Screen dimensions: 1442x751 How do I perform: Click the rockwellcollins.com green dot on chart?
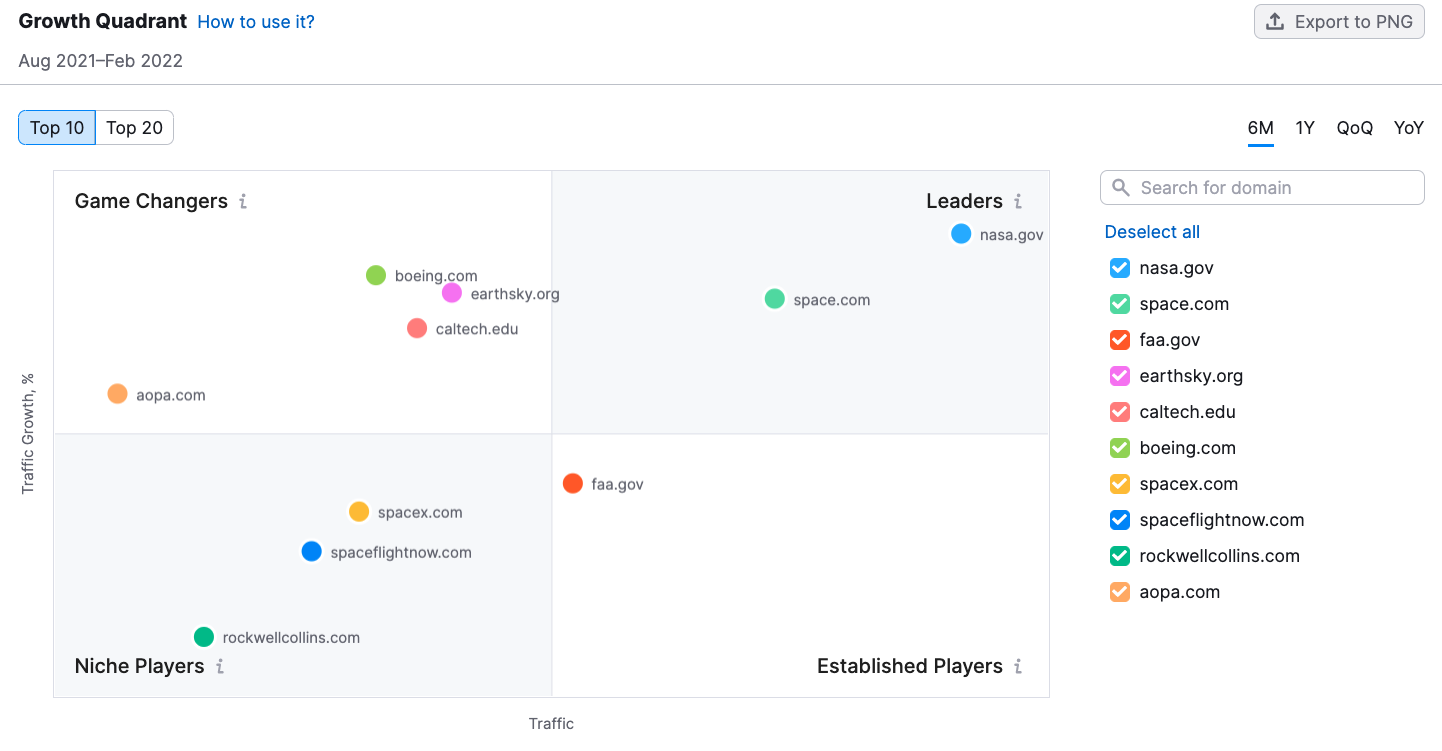(204, 637)
